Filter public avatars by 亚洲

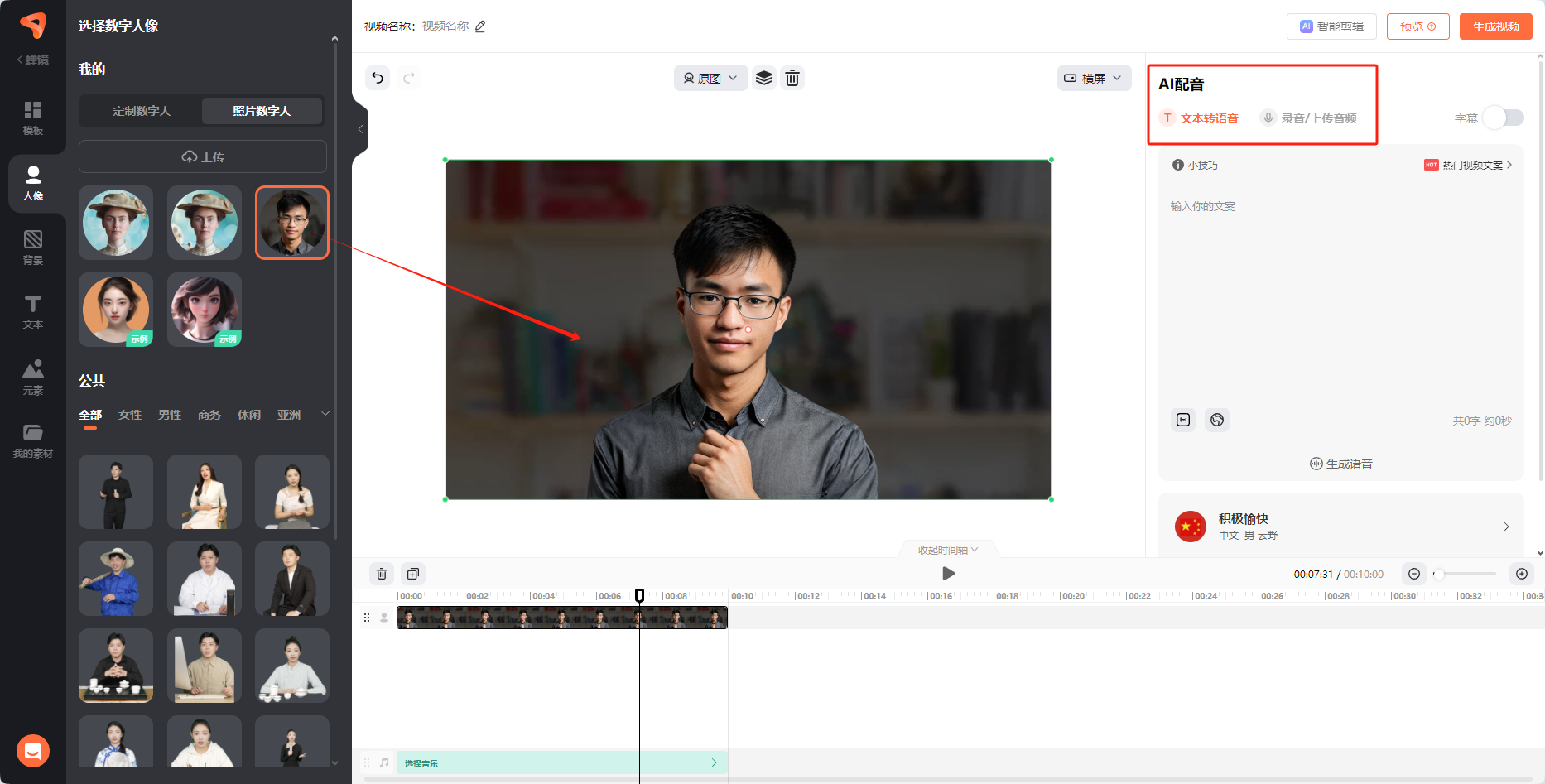[x=289, y=415]
